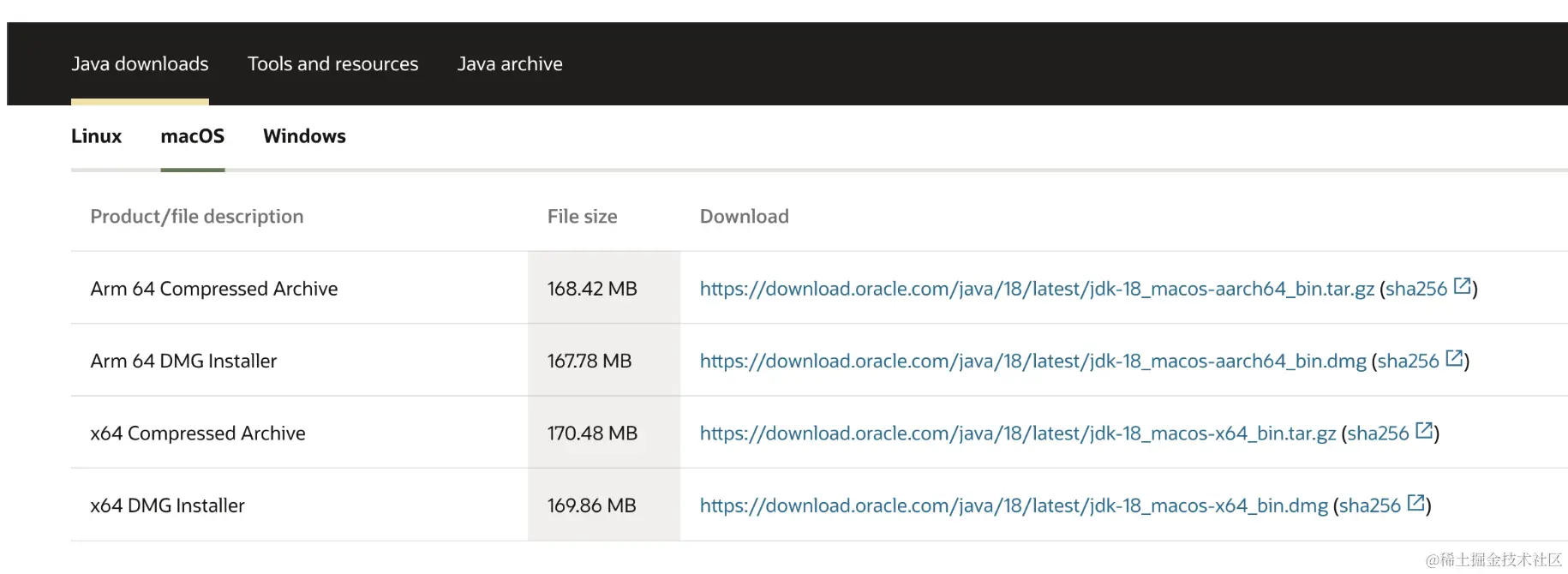Download jdk-18 macos-x64 tar.gz link
This screenshot has width=1568, height=574.
point(1018,433)
